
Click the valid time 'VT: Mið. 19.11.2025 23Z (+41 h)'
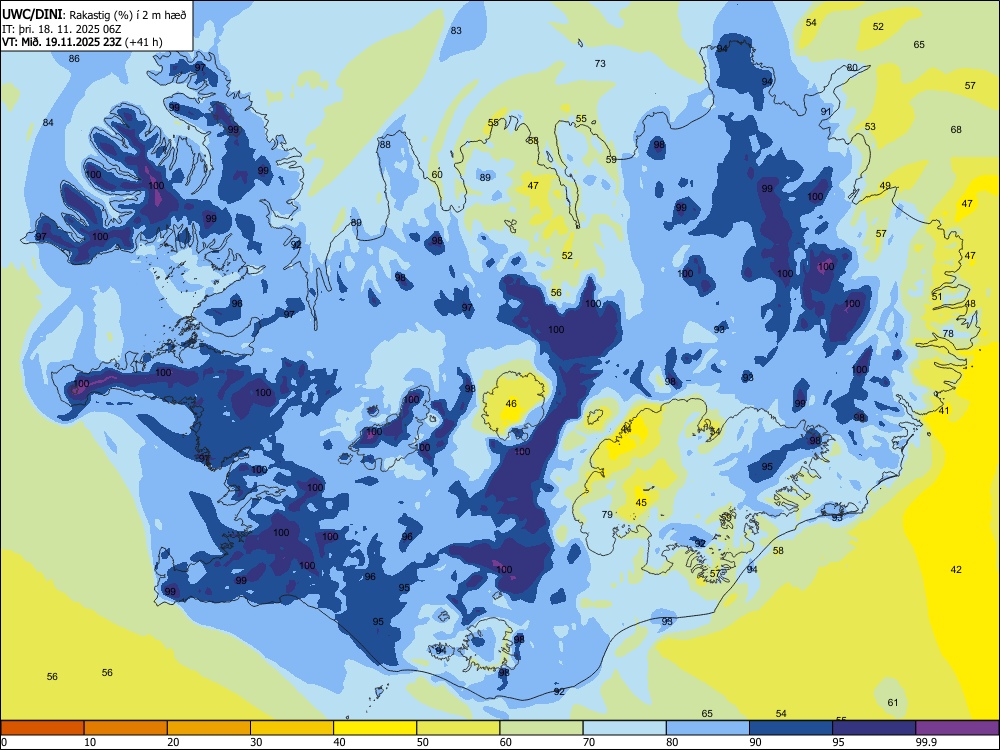tap(82, 42)
